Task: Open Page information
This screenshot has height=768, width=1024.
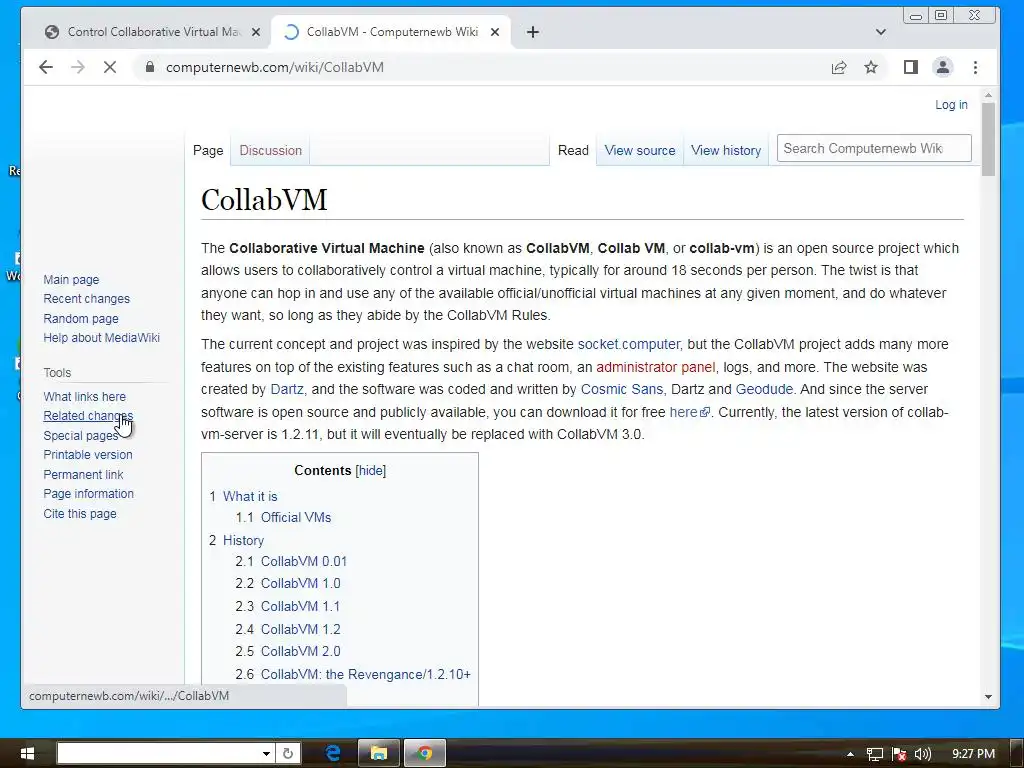Action: pyautogui.click(x=88, y=494)
